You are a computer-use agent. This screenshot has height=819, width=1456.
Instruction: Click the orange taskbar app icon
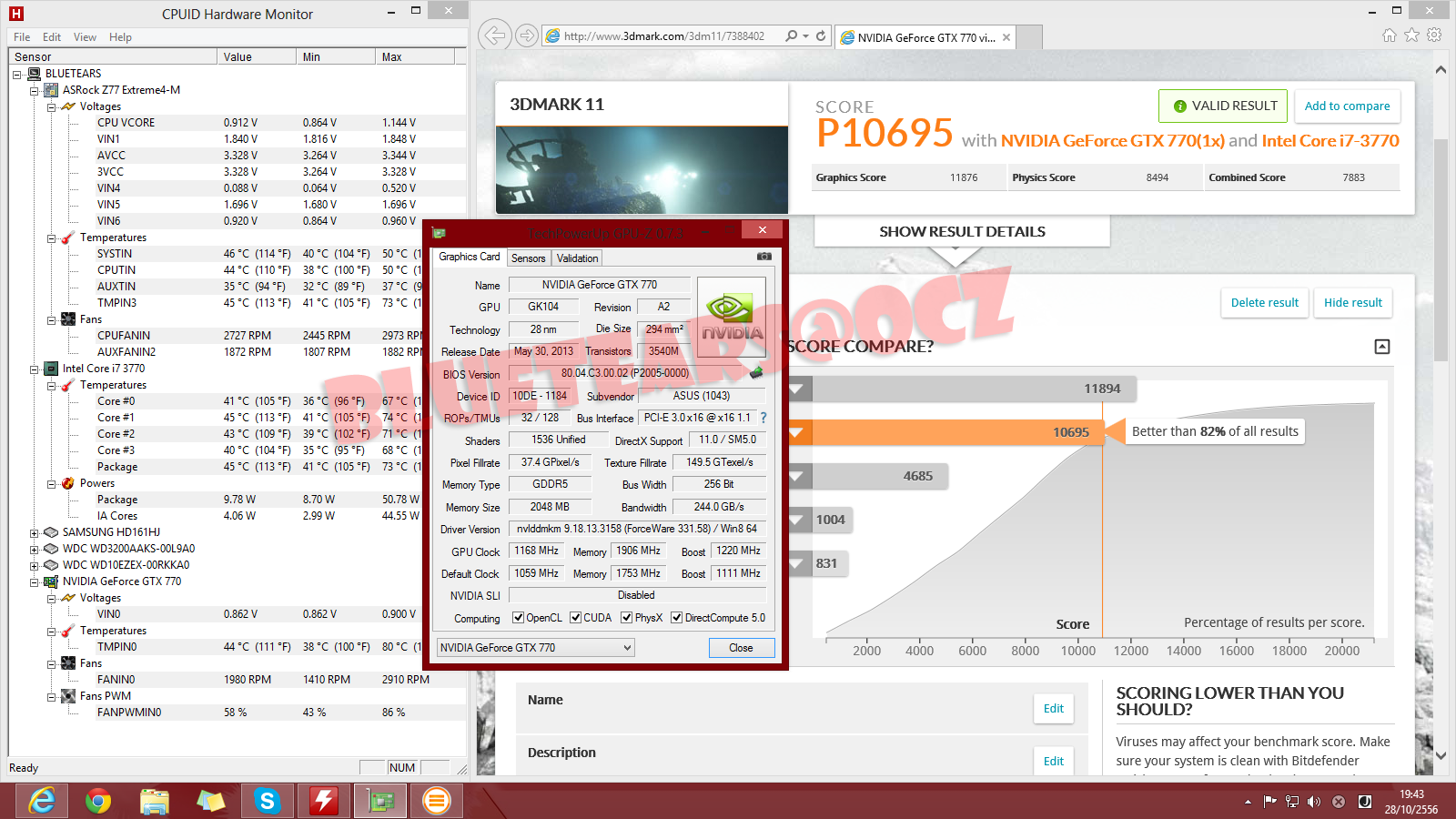click(x=437, y=801)
